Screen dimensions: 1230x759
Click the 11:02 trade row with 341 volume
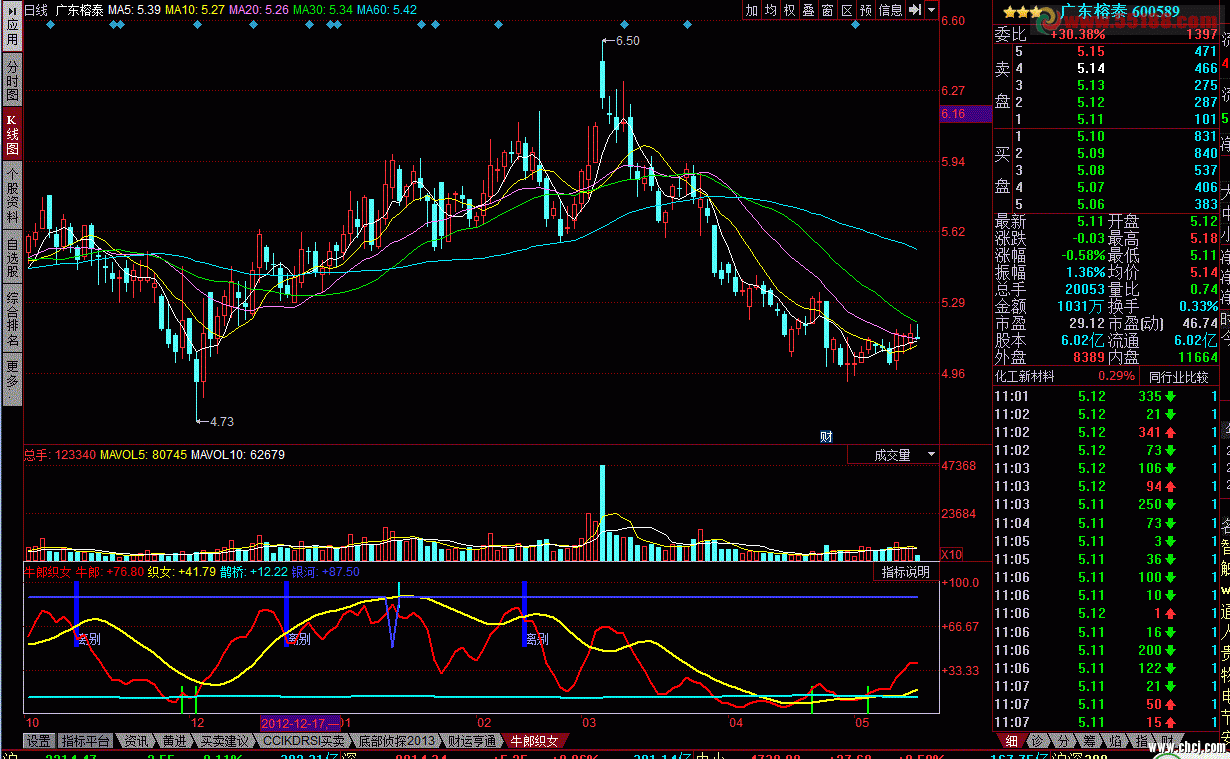pyautogui.click(x=1107, y=432)
